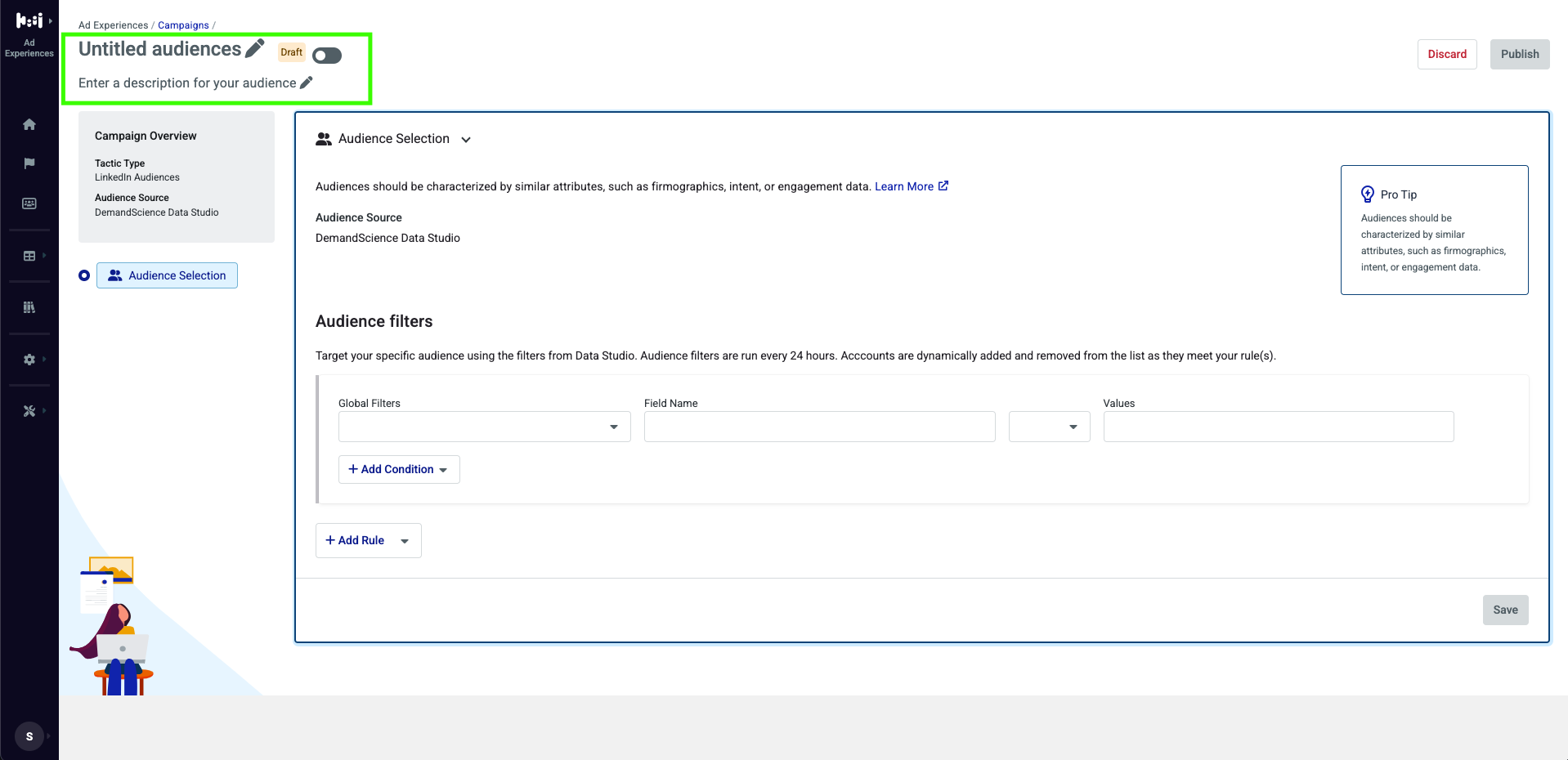Screen dimensions: 1568x760
Task: Click the table grid icon in sidebar
Action: 29,256
